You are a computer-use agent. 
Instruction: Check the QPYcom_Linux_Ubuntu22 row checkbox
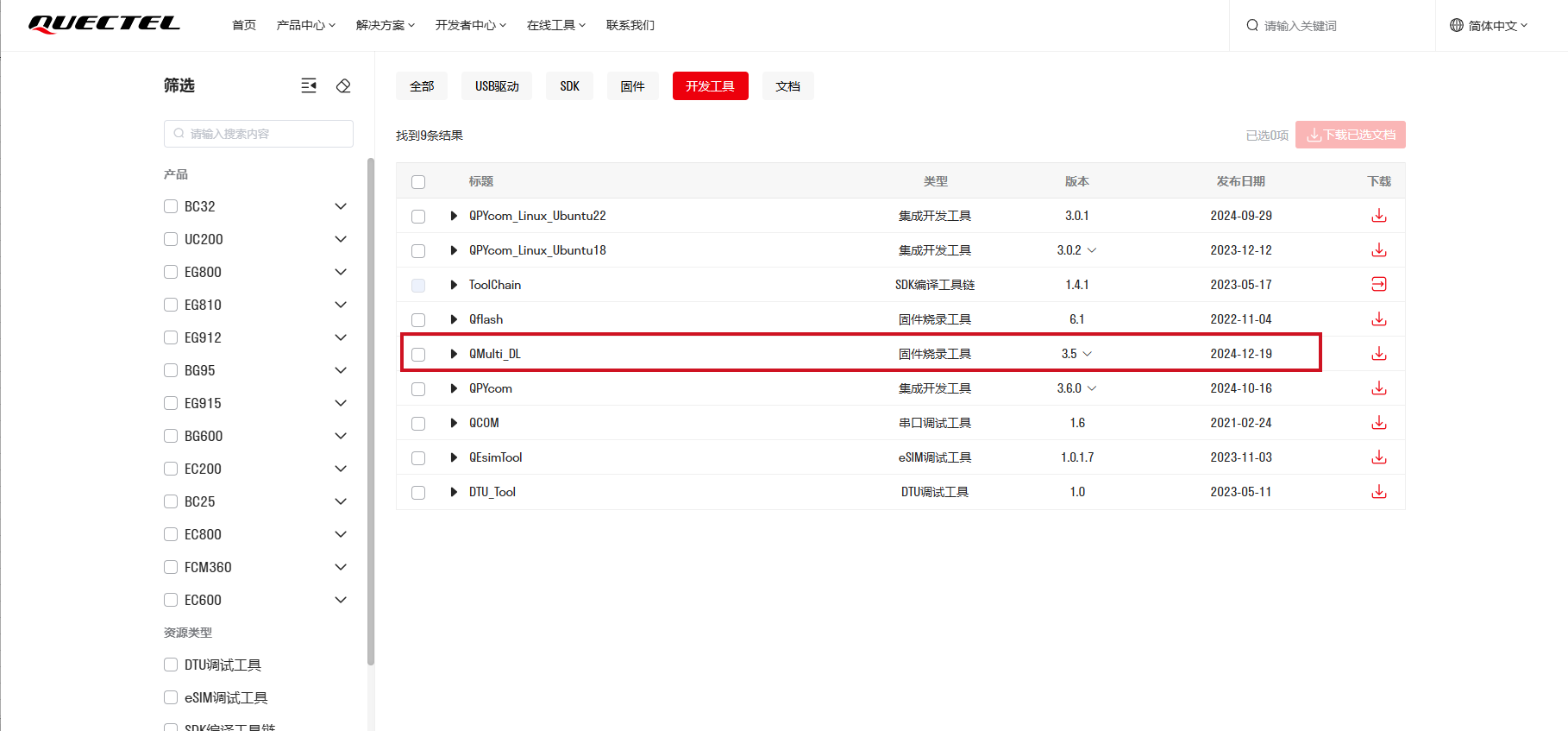point(418,217)
